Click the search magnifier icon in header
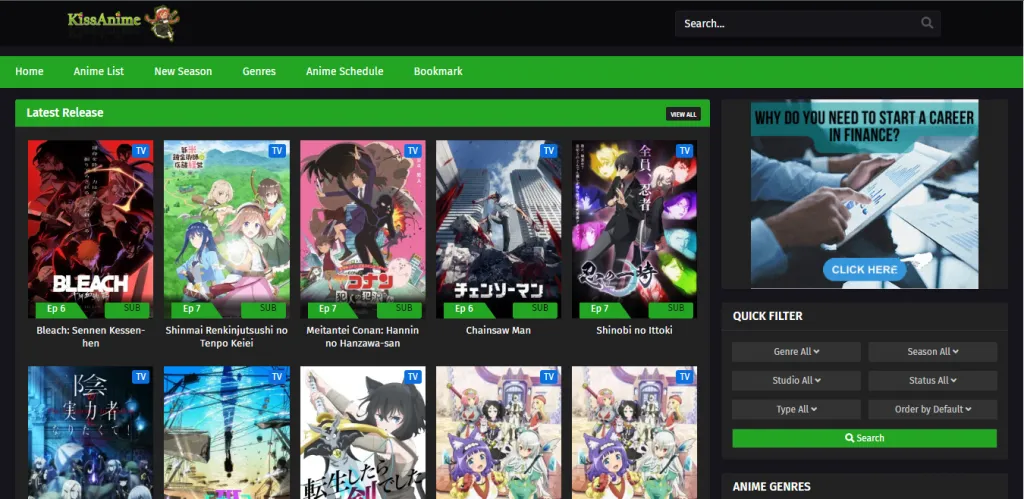 [x=927, y=24]
